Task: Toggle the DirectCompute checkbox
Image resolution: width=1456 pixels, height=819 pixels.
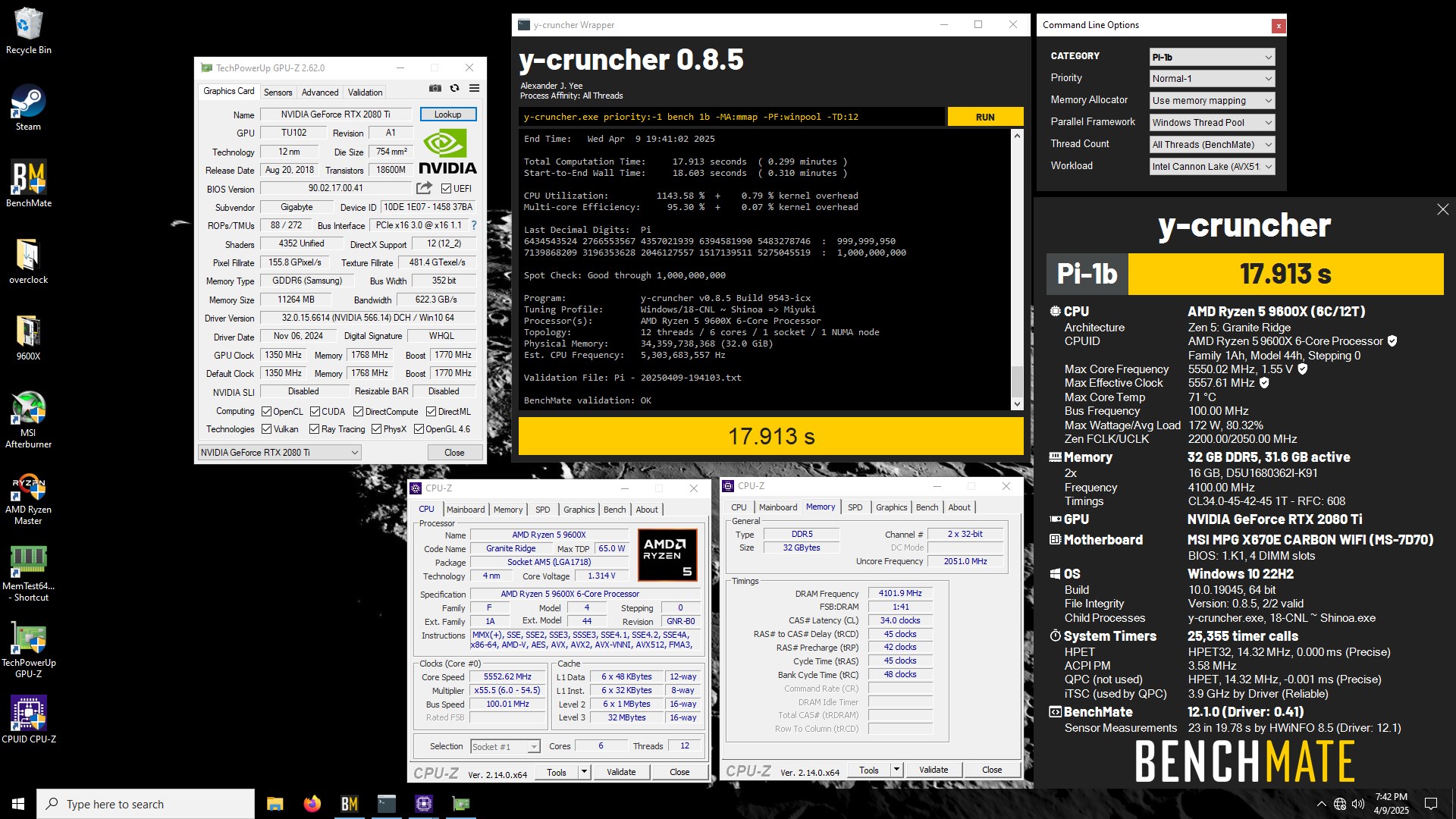Action: point(359,412)
